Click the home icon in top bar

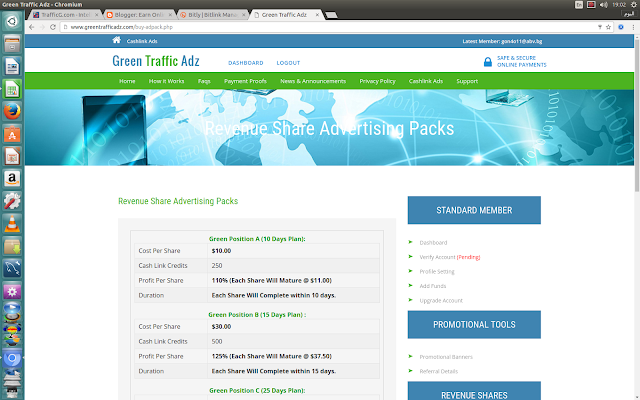click(117, 40)
